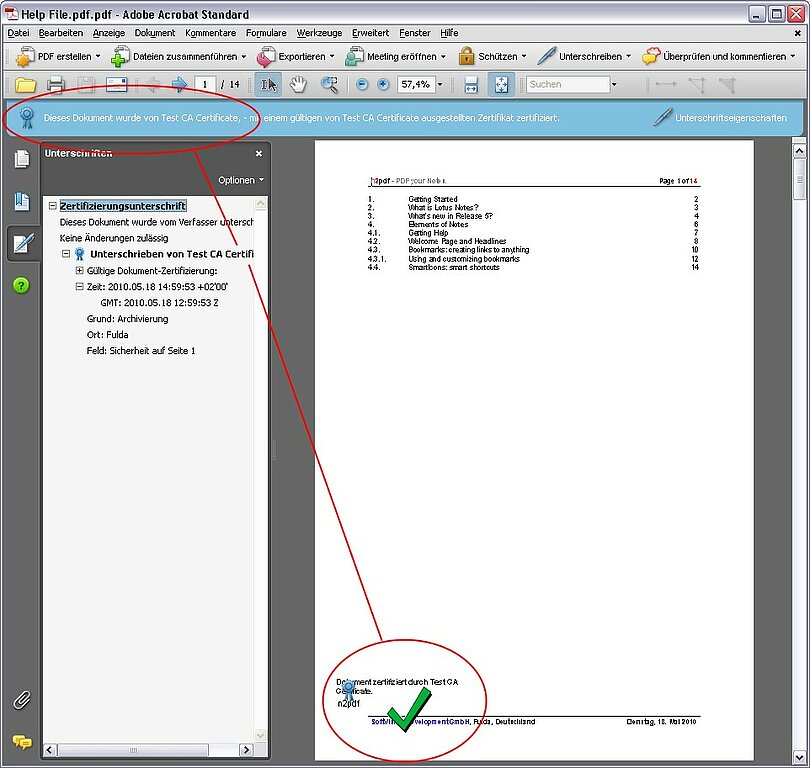This screenshot has height=768, width=810.
Task: Click the document scroll down arrow
Action: [x=799, y=758]
